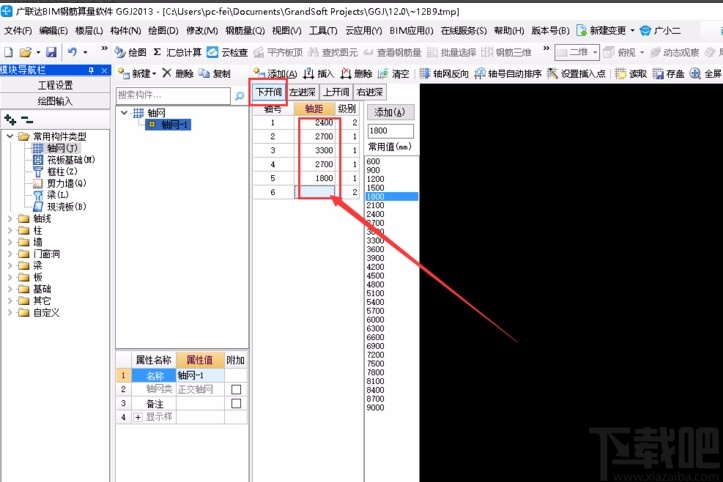Click 轴号自动排序 auto sort button
Screen dimensions: 723x482
508,73
